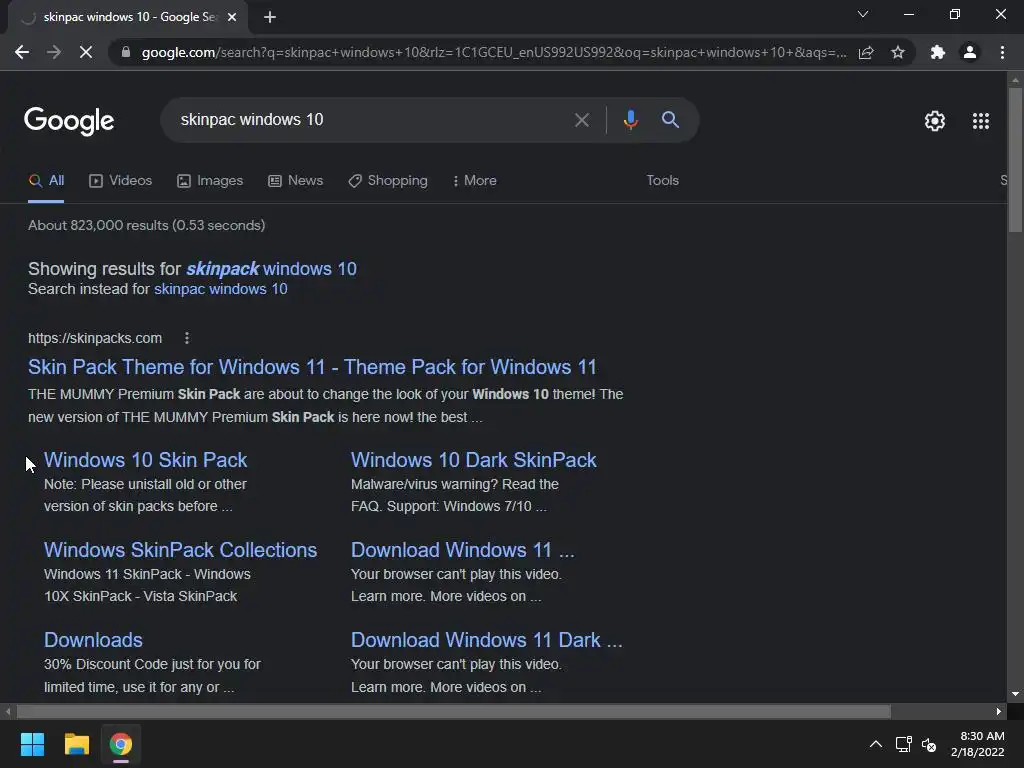Click the horizontal scrollbar right arrow

(x=999, y=711)
